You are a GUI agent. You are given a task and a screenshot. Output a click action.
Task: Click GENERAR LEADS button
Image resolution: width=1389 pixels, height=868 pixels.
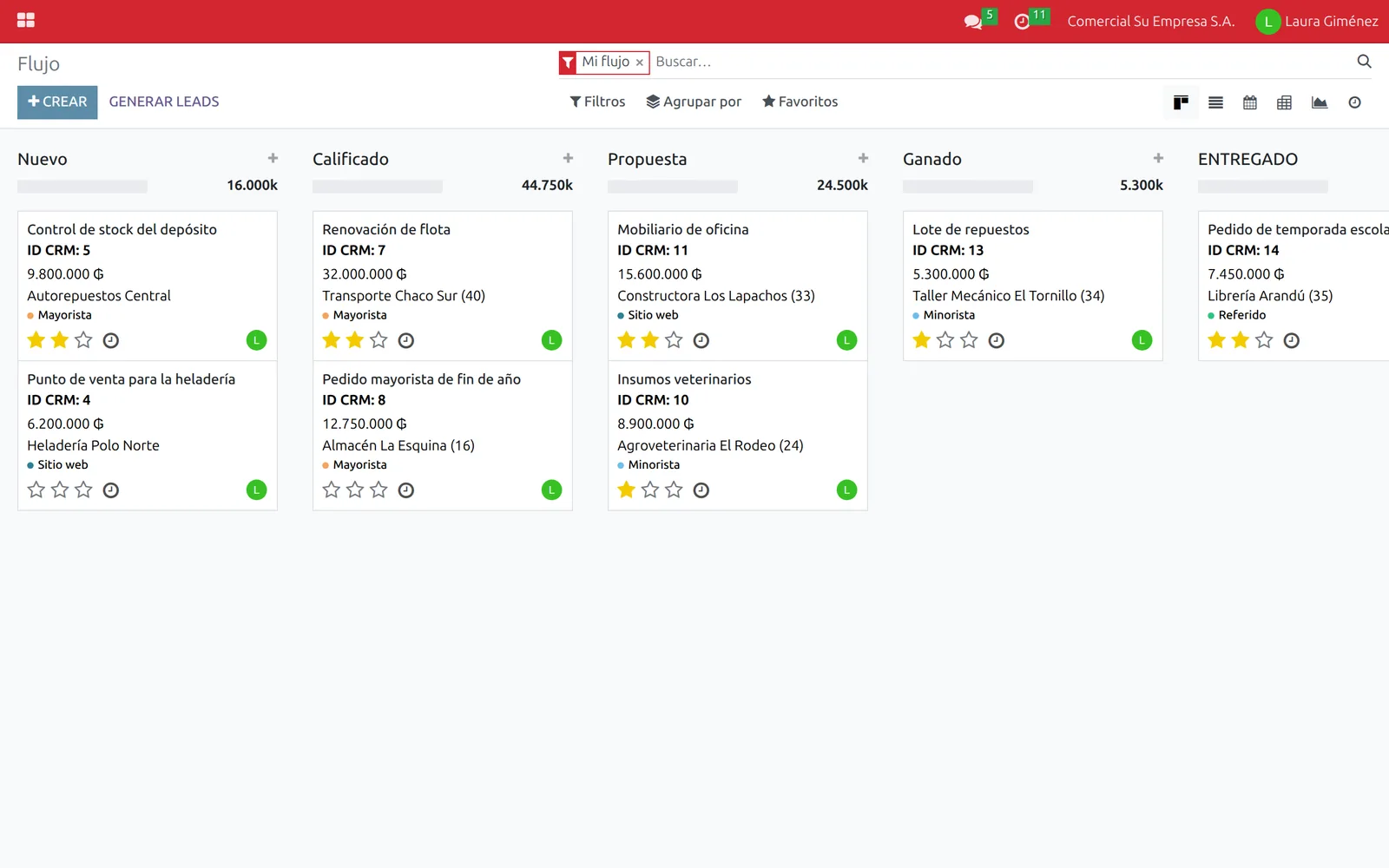pyautogui.click(x=164, y=102)
